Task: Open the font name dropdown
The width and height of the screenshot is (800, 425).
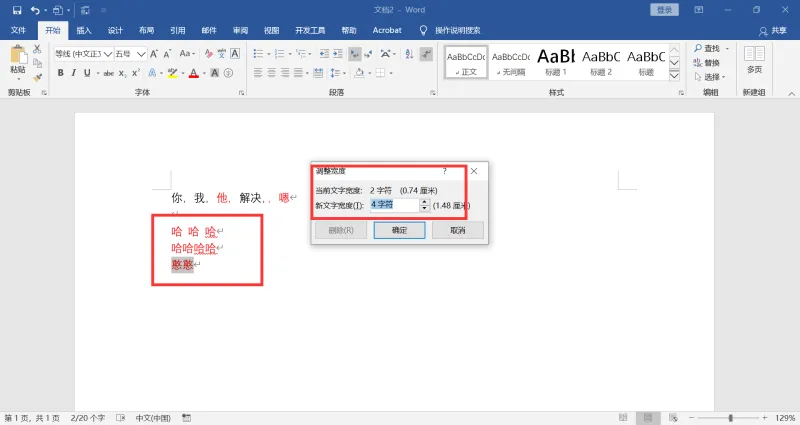Action: tap(108, 54)
